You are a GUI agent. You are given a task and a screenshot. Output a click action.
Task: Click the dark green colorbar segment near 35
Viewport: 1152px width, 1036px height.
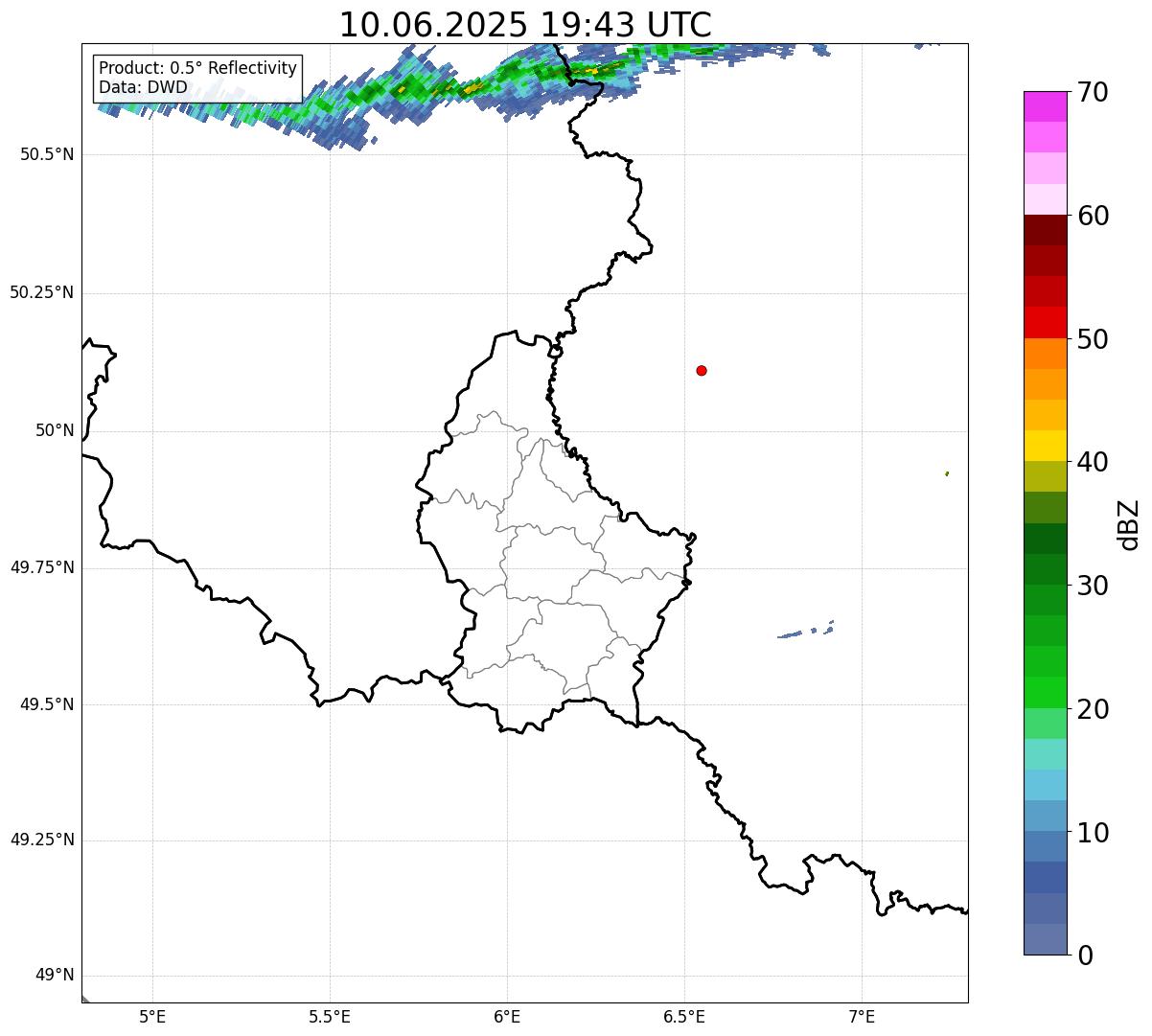coord(1046,539)
